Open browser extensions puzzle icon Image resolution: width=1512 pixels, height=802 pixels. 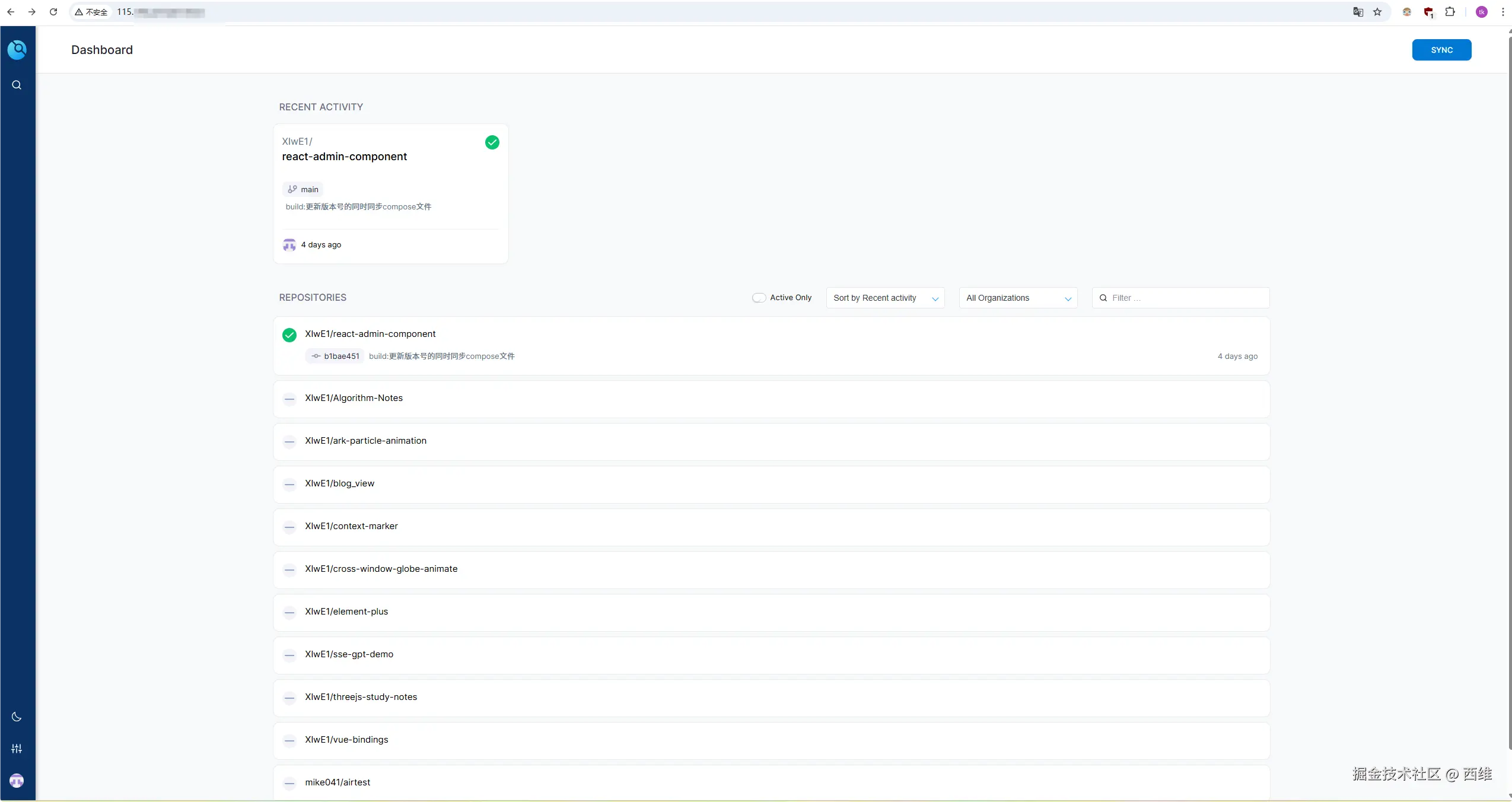tap(1450, 12)
